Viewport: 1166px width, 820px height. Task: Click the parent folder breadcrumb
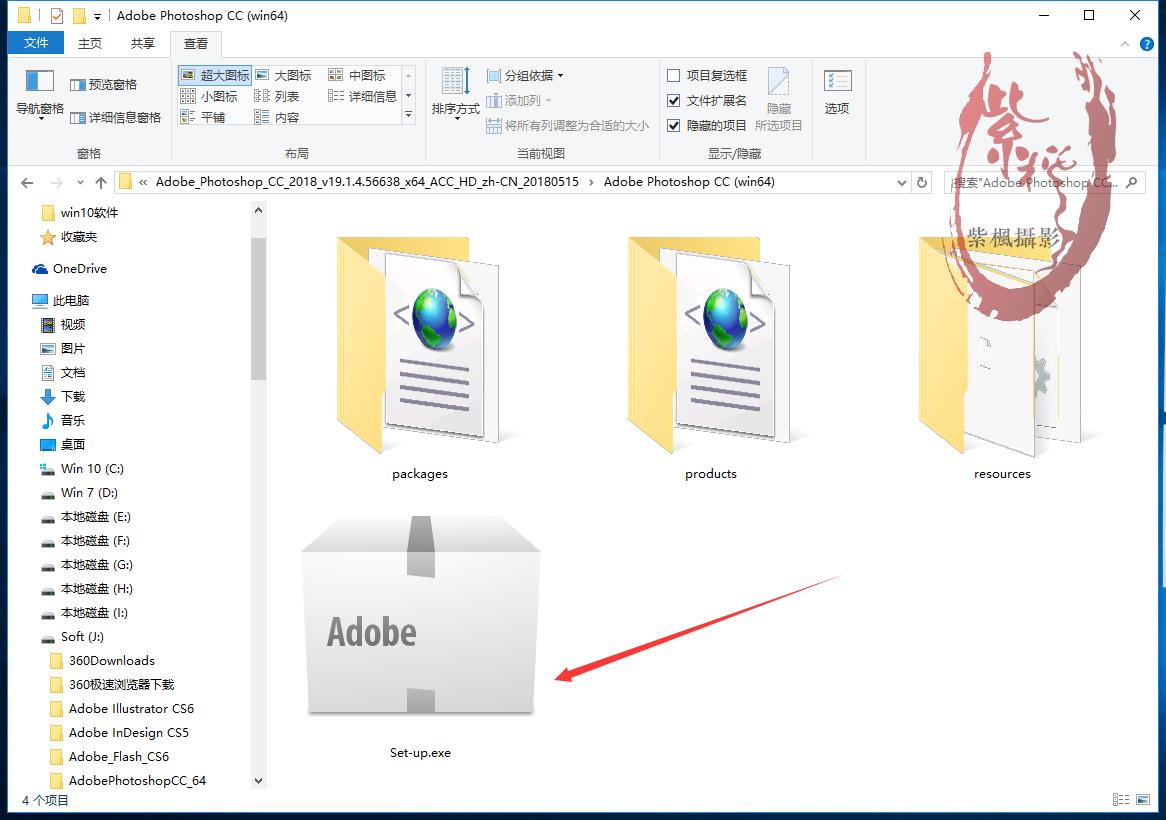[x=367, y=181]
